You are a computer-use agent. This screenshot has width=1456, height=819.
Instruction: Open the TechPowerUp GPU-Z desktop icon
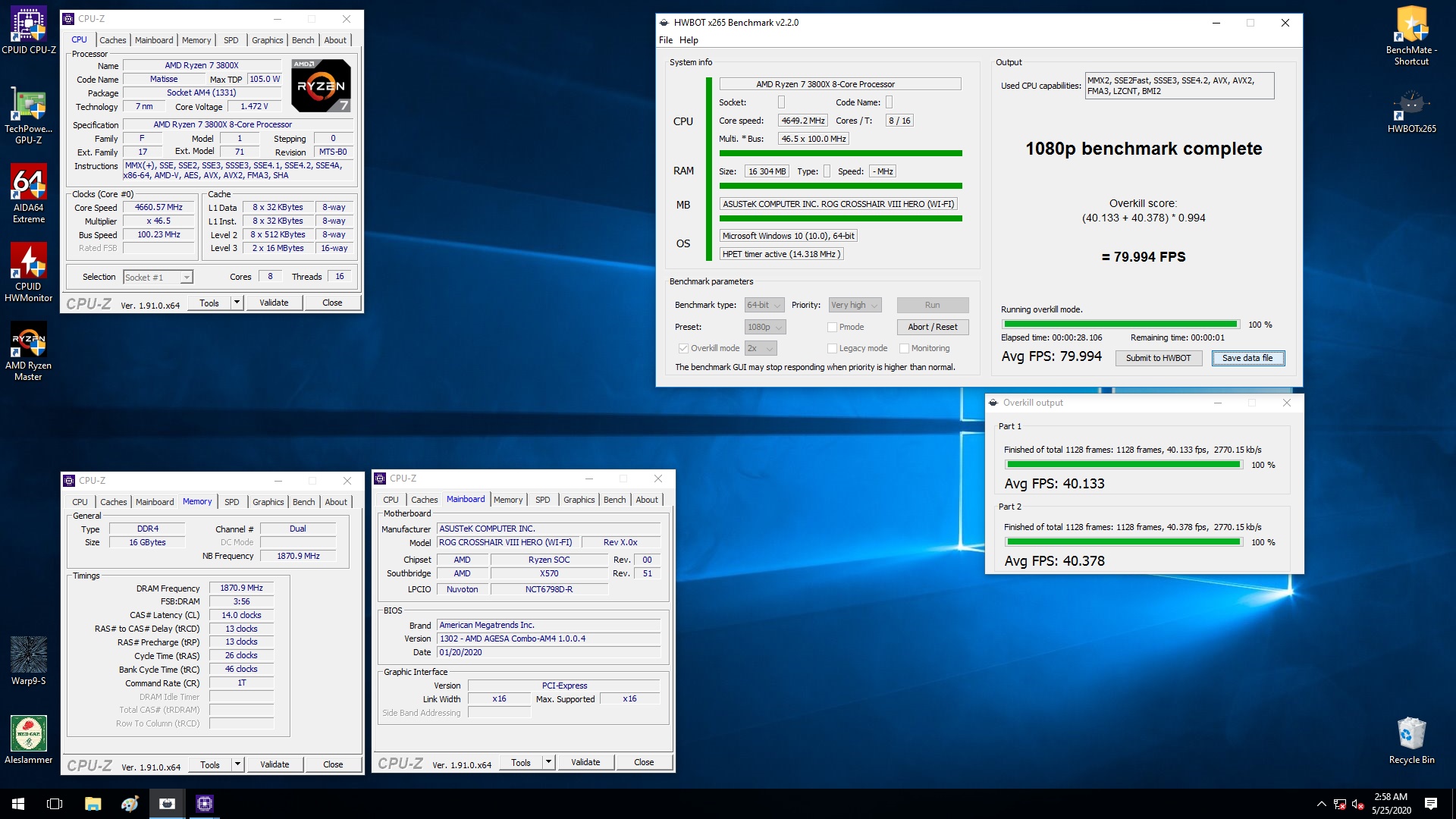(x=28, y=114)
